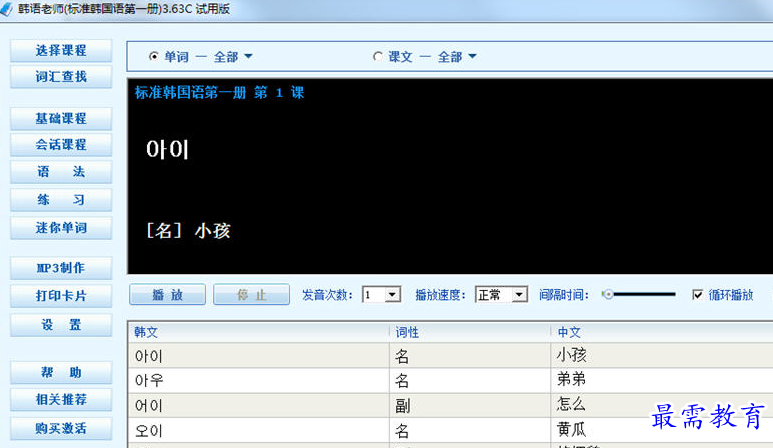Screen dimensions: 773x448
Task: Select the 单词 radio button
Action: (153, 57)
